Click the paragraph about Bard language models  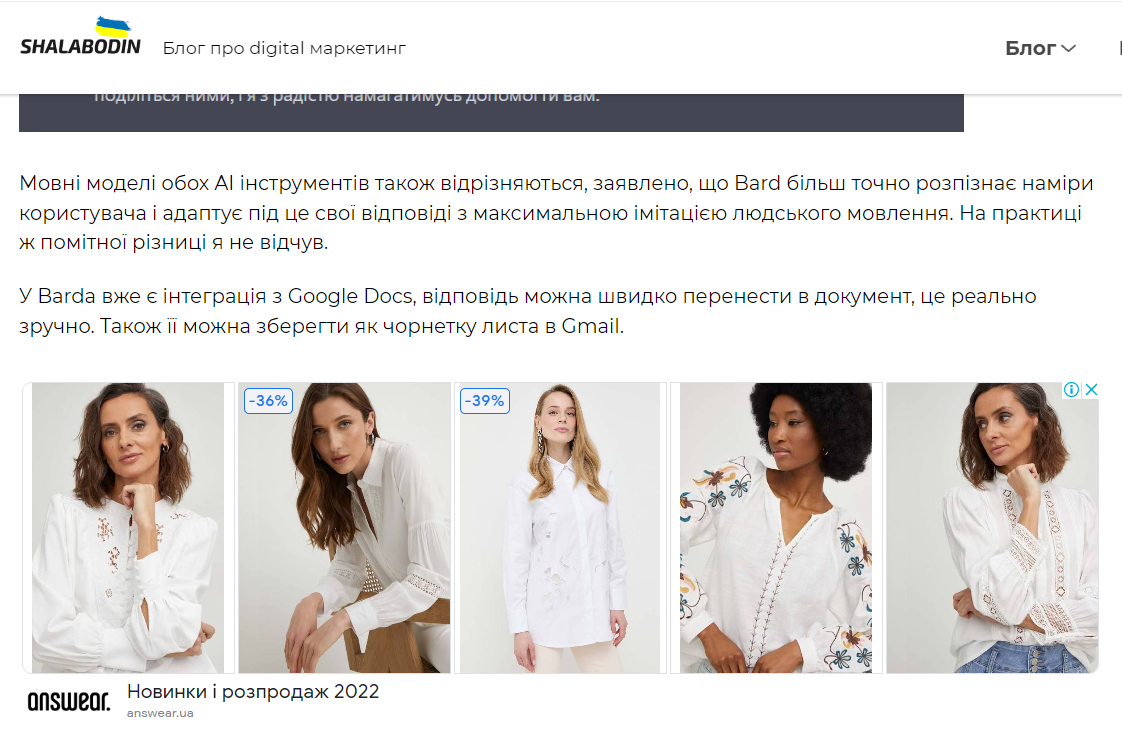[x=556, y=212]
